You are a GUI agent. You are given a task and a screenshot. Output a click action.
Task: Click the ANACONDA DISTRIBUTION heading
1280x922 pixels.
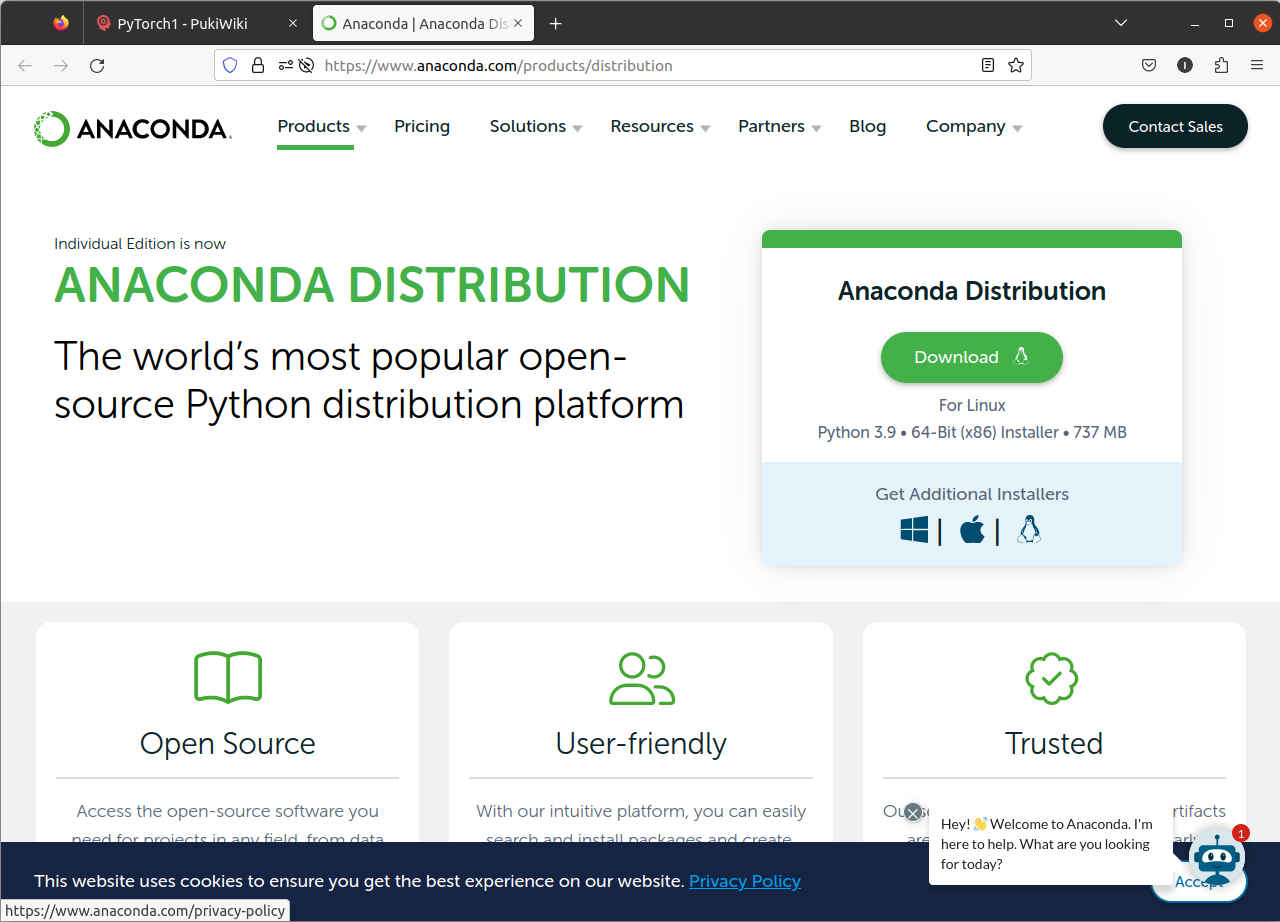point(372,285)
